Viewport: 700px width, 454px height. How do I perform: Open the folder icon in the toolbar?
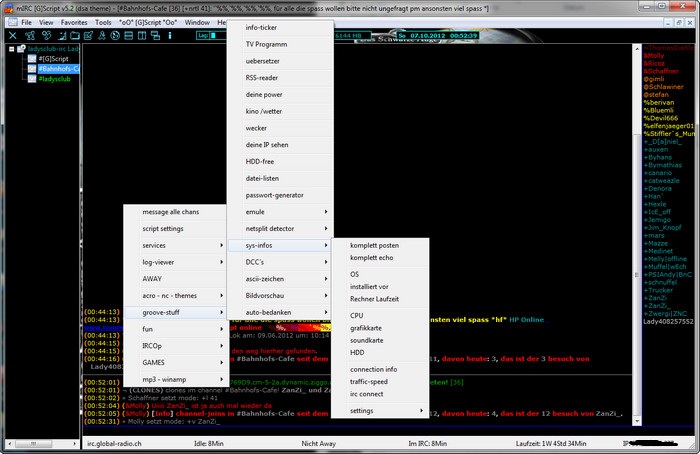75,35
